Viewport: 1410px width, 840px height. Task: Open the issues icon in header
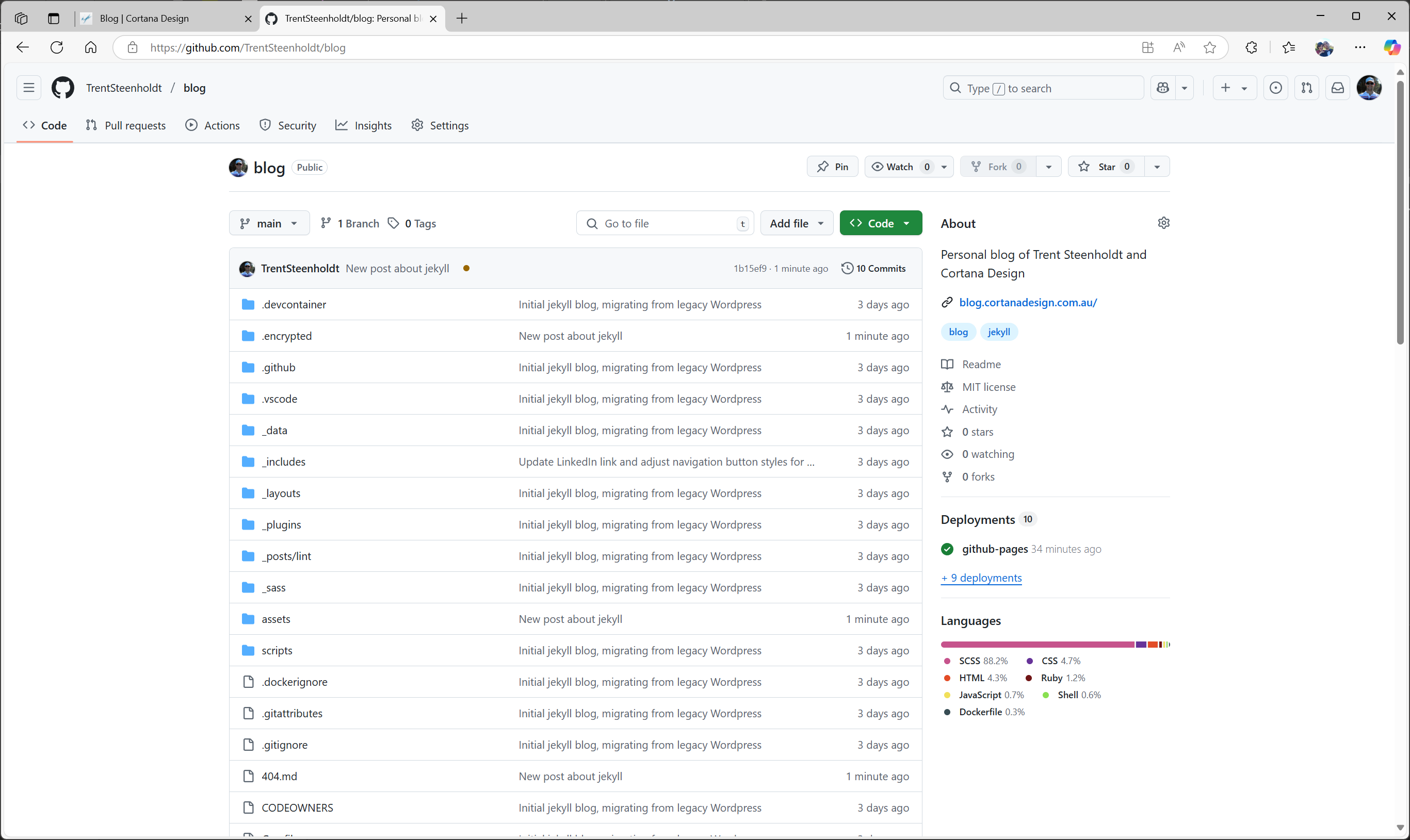(x=1276, y=88)
